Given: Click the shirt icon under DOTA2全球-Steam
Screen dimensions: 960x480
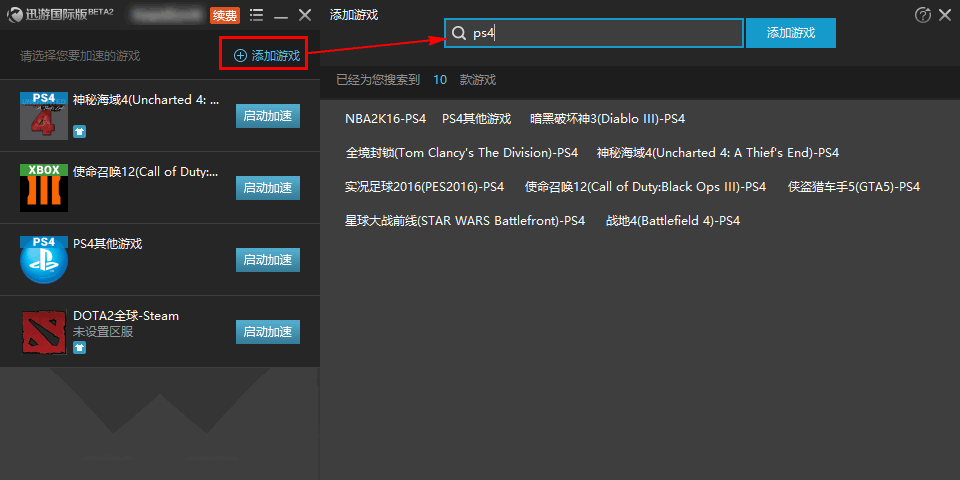Looking at the screenshot, I should [80, 348].
